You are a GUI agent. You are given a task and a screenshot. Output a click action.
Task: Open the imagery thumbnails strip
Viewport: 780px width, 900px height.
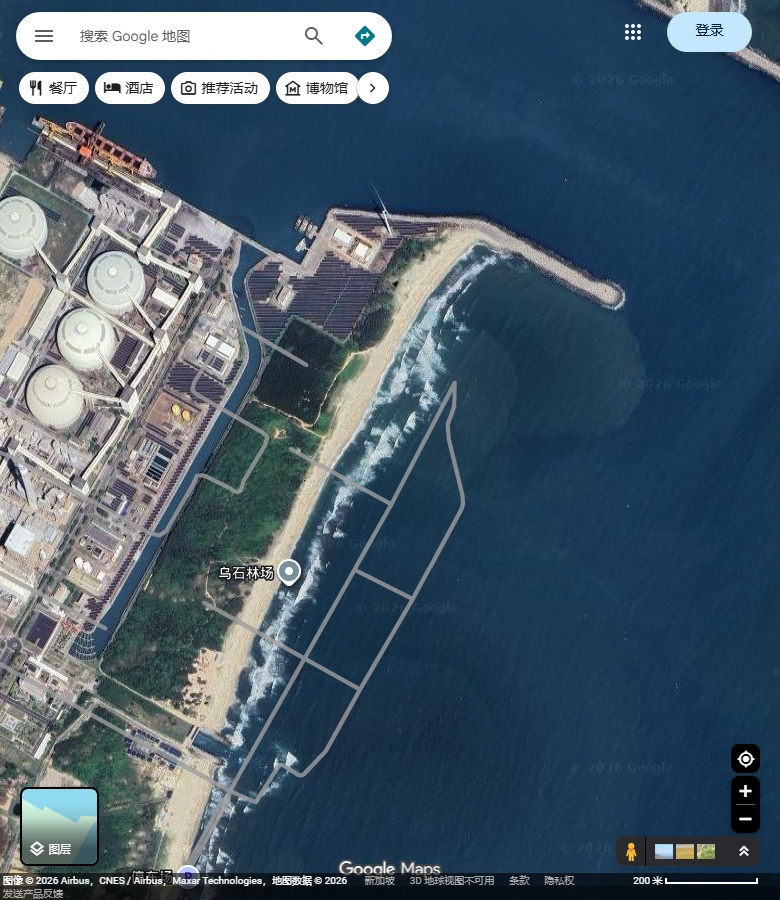[685, 851]
